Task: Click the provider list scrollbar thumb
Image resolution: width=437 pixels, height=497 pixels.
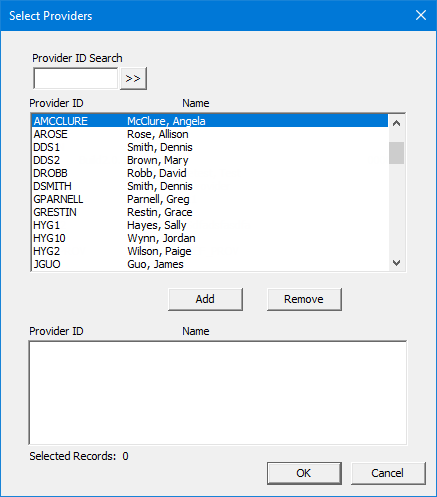Action: (x=396, y=153)
